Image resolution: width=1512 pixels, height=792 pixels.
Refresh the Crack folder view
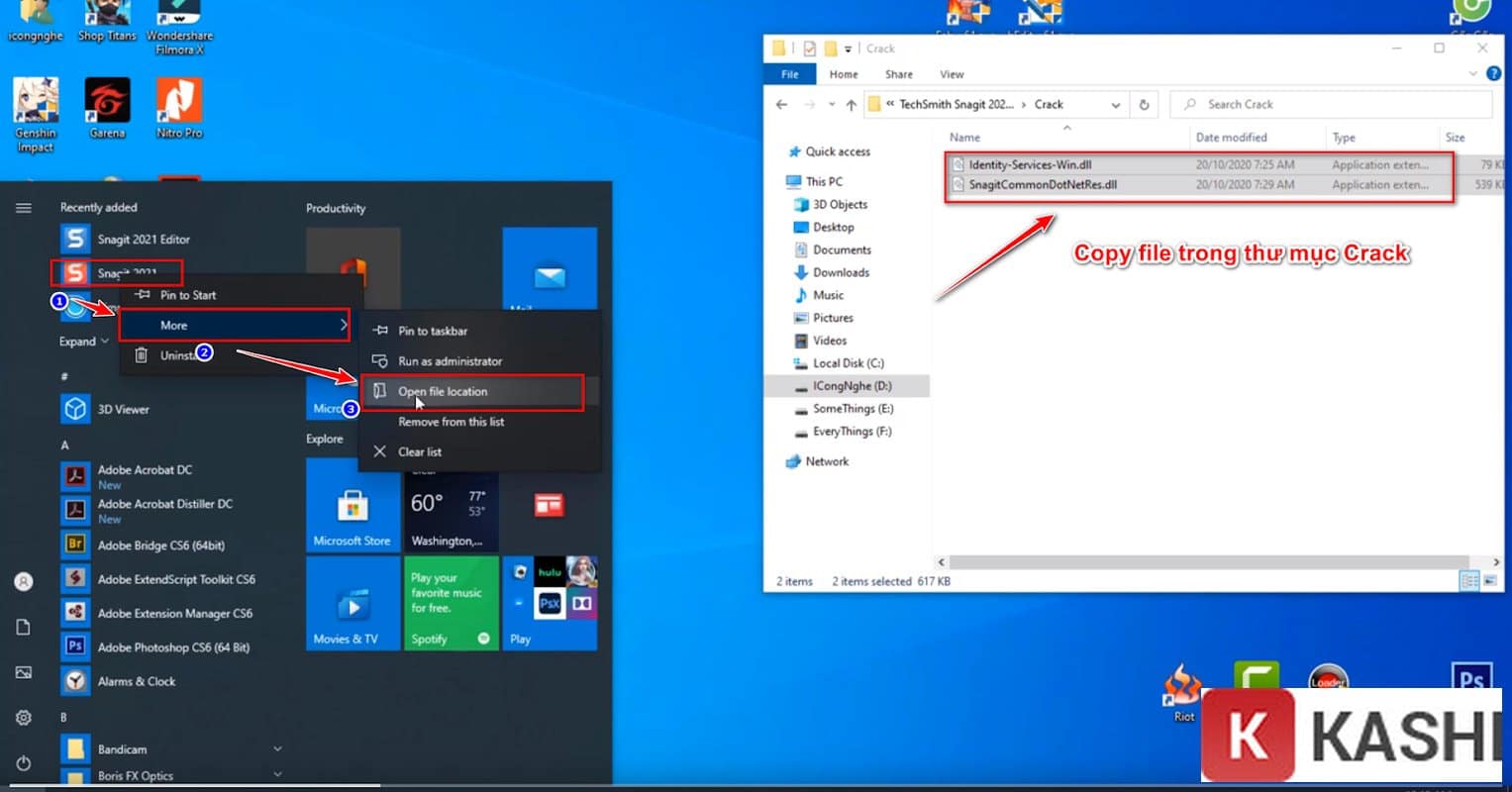(1144, 104)
